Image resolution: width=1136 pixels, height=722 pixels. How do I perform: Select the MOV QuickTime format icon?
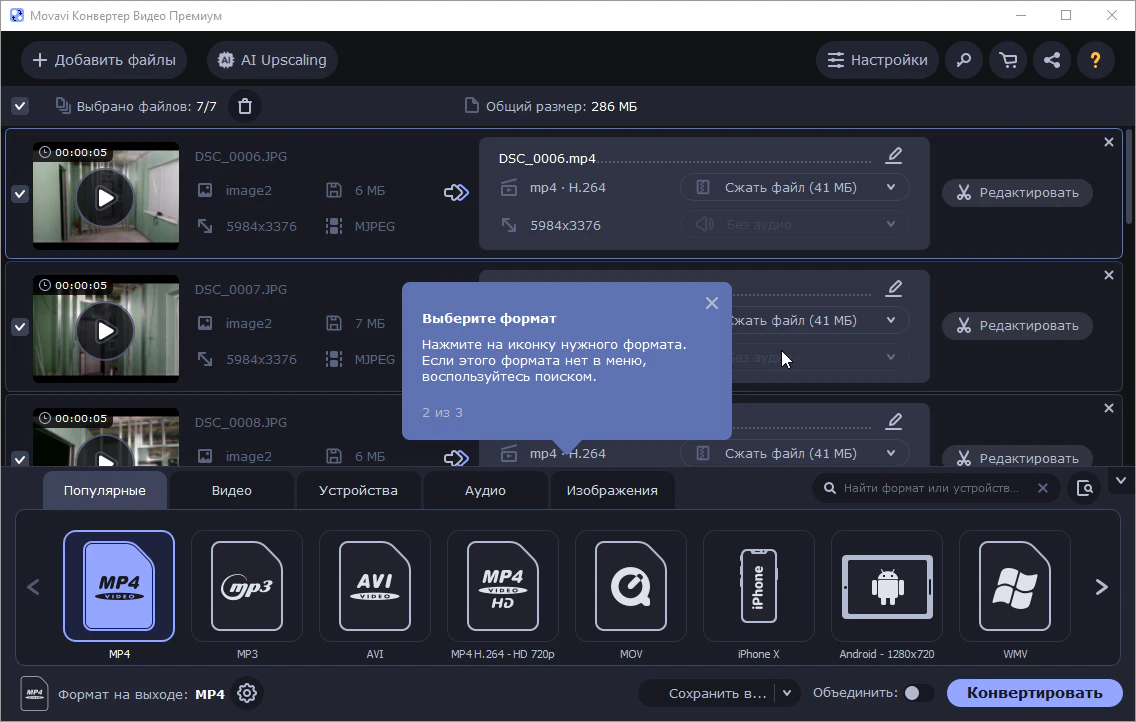(630, 586)
